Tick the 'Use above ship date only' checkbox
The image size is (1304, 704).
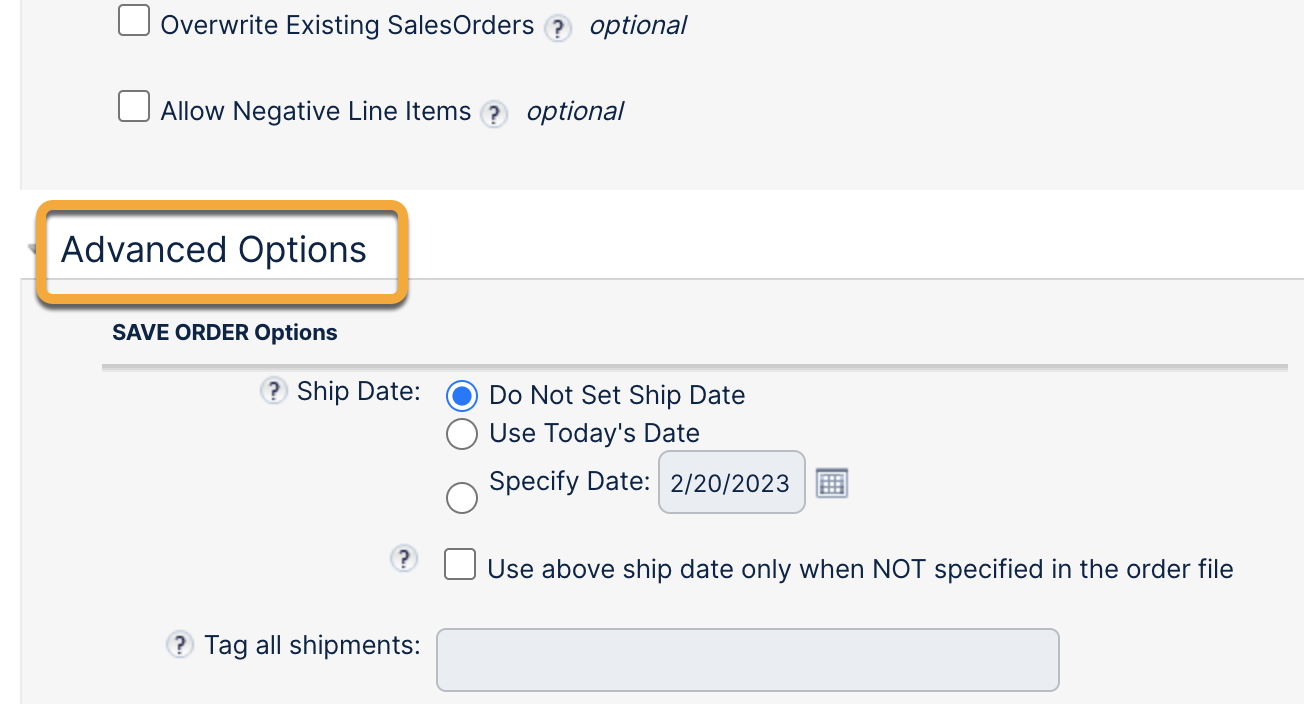point(460,565)
